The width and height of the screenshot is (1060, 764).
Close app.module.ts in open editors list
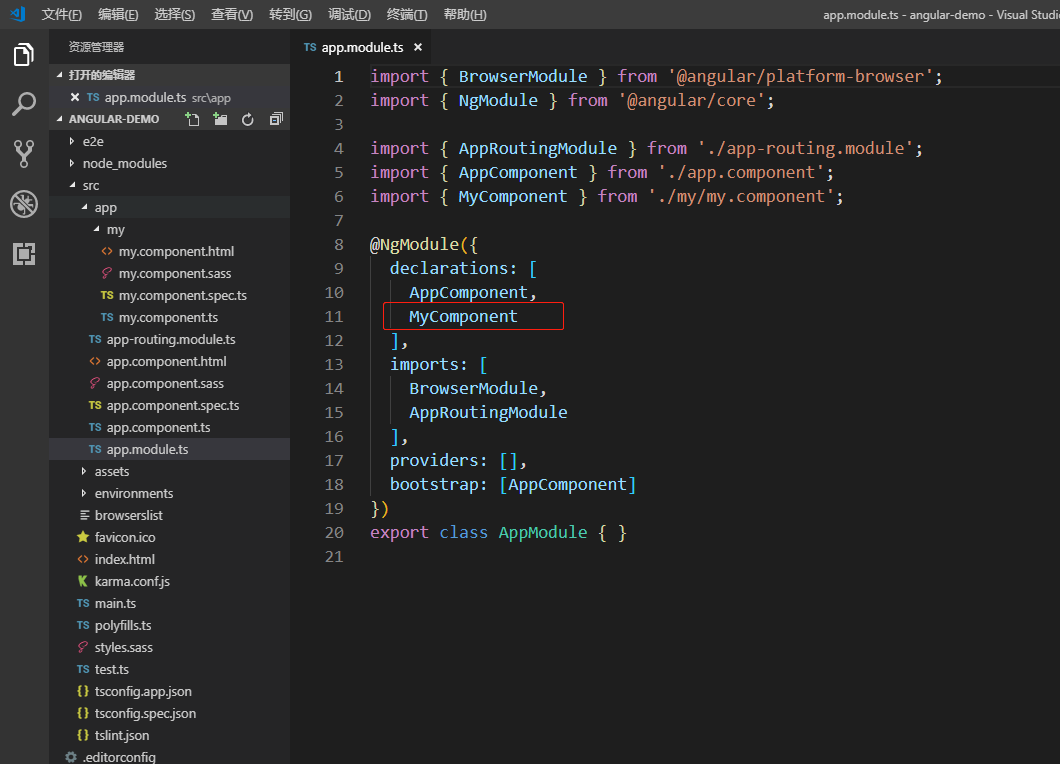tap(75, 97)
